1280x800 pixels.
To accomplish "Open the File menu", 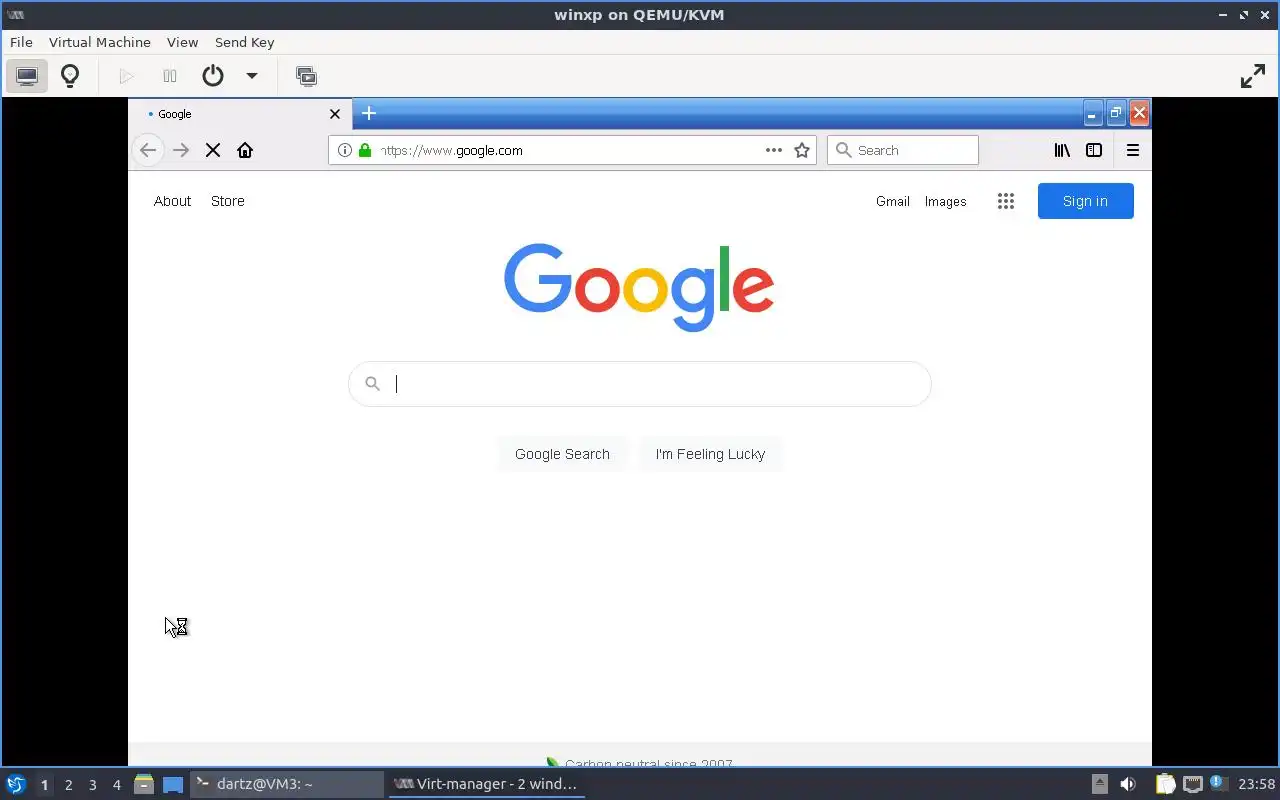I will tap(21, 42).
